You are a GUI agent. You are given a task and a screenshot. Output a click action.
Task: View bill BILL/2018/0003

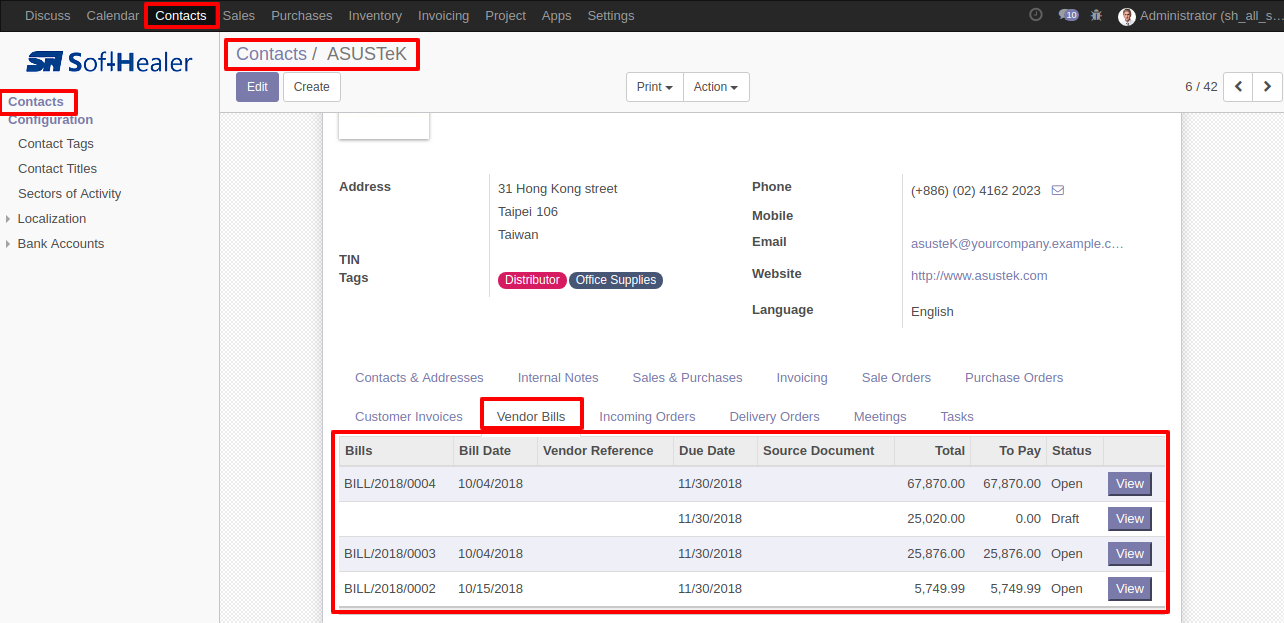point(1130,554)
